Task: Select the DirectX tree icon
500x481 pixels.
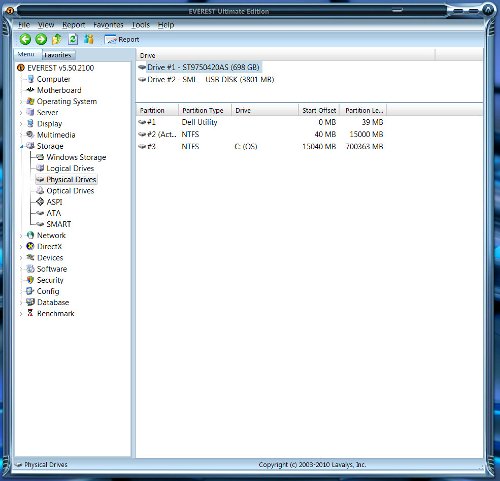Action: click(x=30, y=246)
